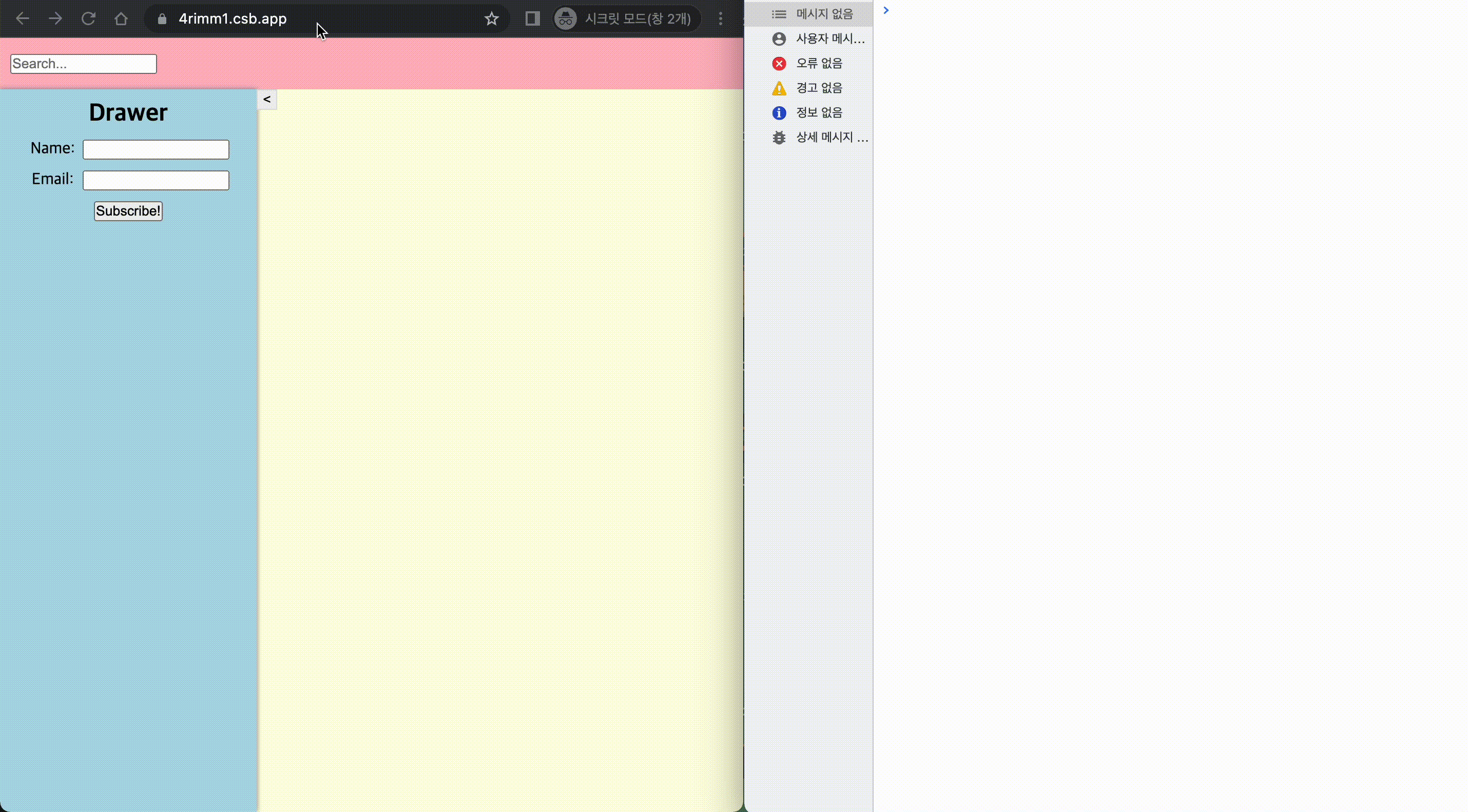
Task: Click the browser forward arrow
Action: 55,19
